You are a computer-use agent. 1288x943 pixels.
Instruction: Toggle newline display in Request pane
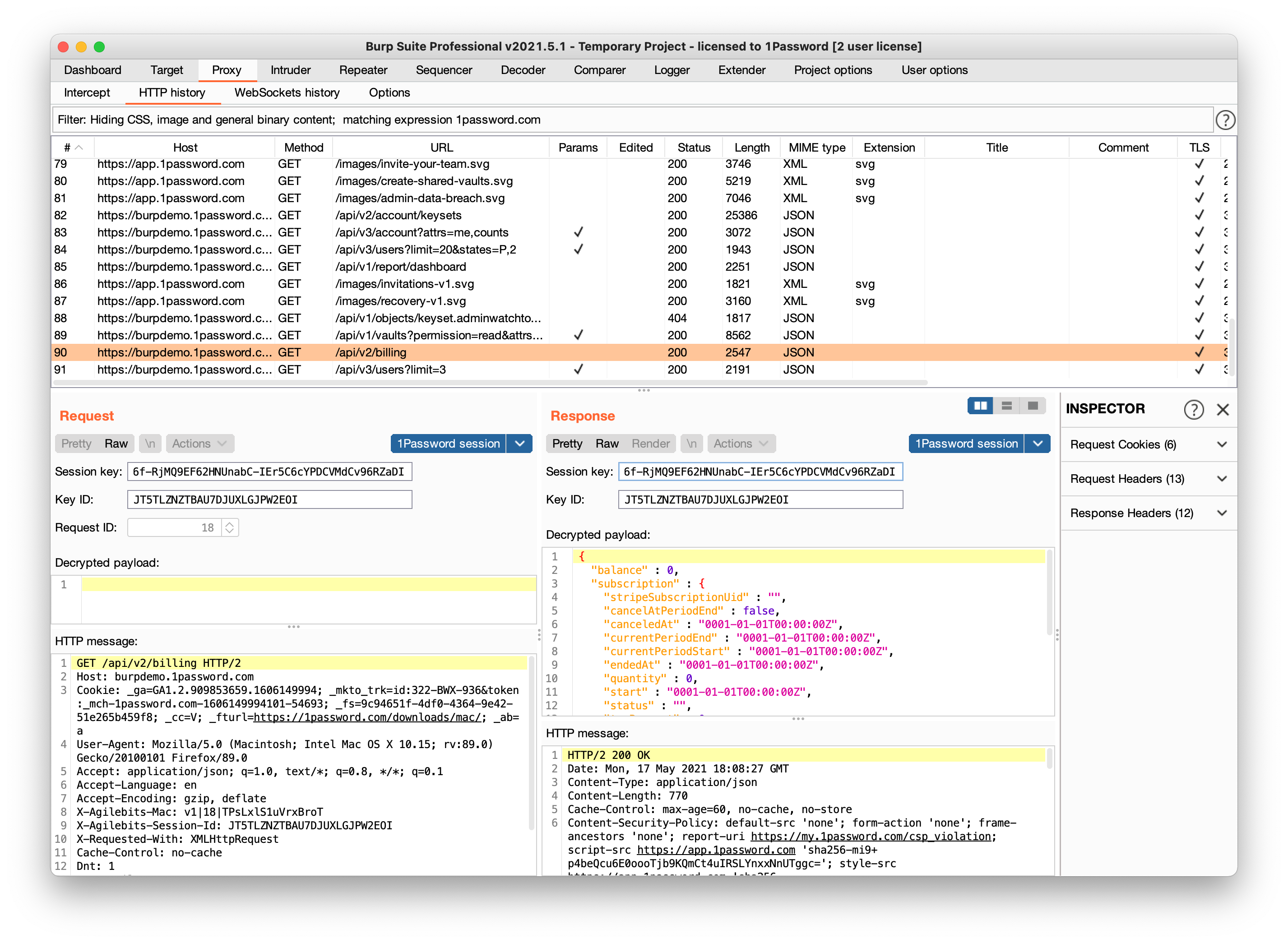pyautogui.click(x=150, y=444)
